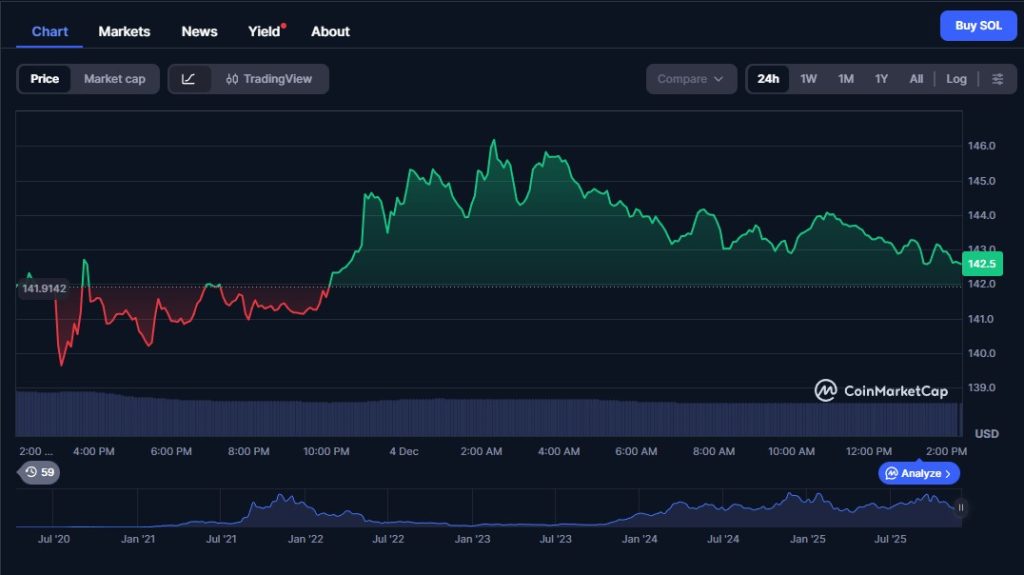Click the Jul '22 navigator label

(x=388, y=539)
